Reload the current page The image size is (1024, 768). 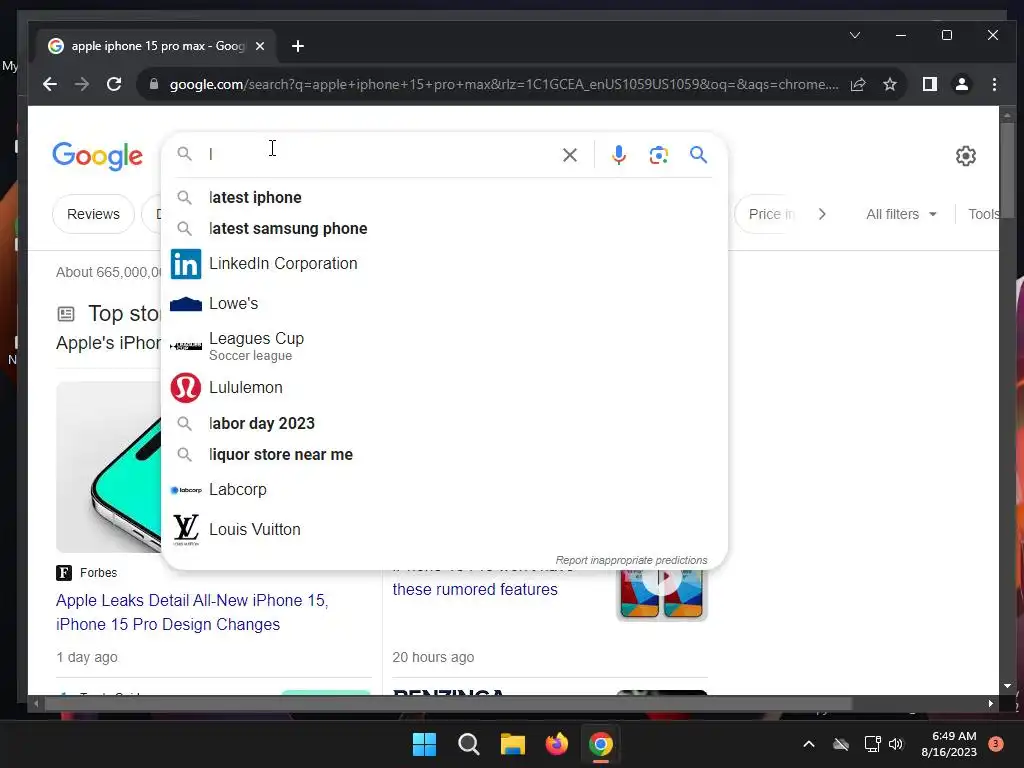point(114,84)
